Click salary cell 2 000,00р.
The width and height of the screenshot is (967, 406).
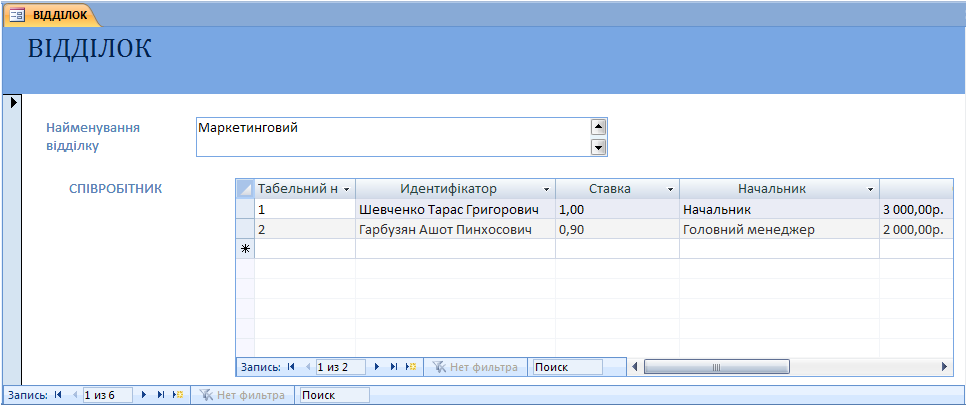pos(915,229)
